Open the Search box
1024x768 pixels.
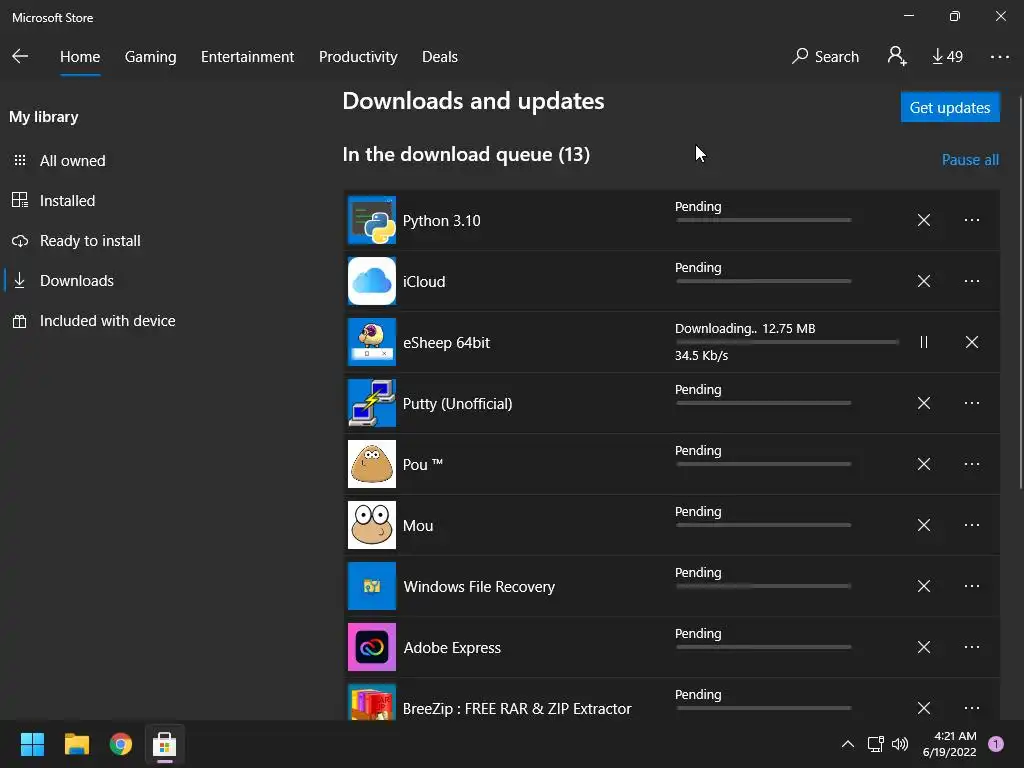(825, 56)
